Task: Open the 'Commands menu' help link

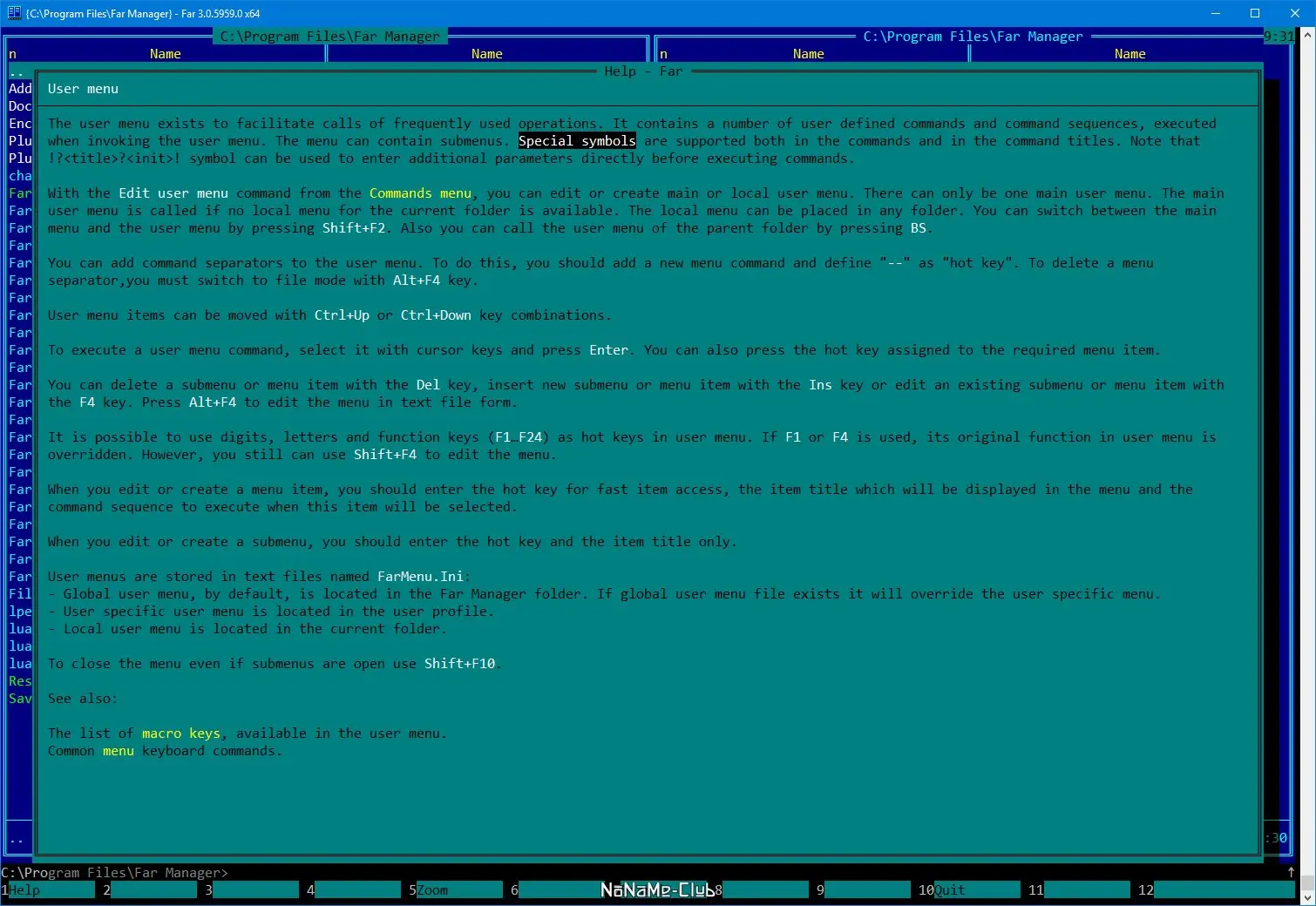Action: pos(420,193)
